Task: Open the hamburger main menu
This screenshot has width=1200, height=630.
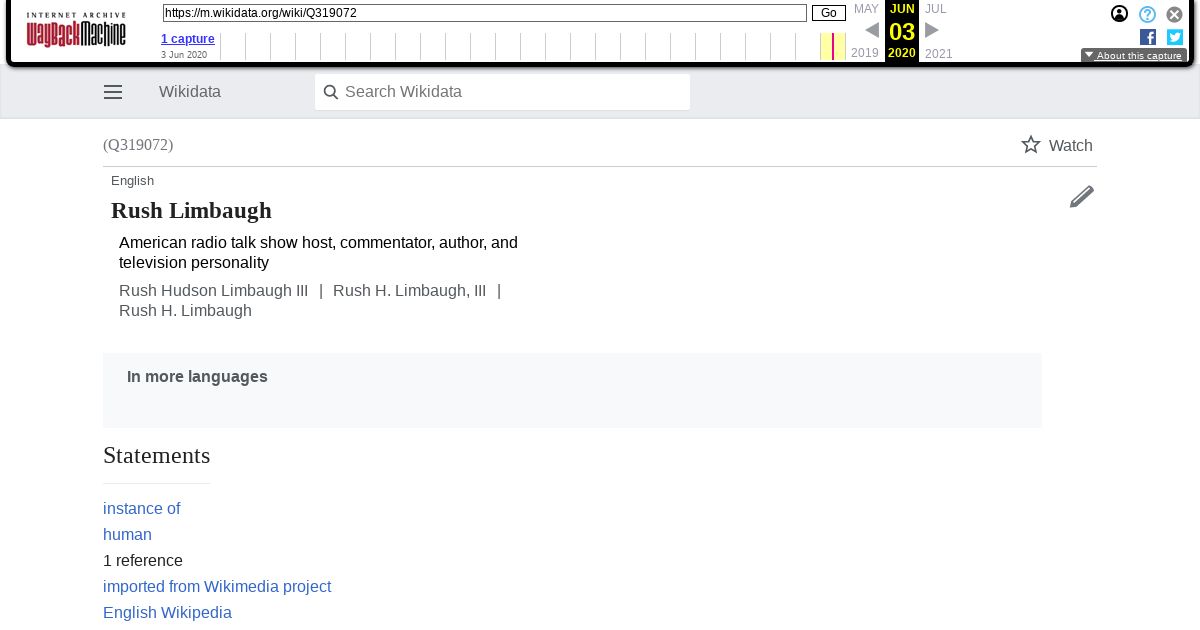Action: pyautogui.click(x=113, y=92)
